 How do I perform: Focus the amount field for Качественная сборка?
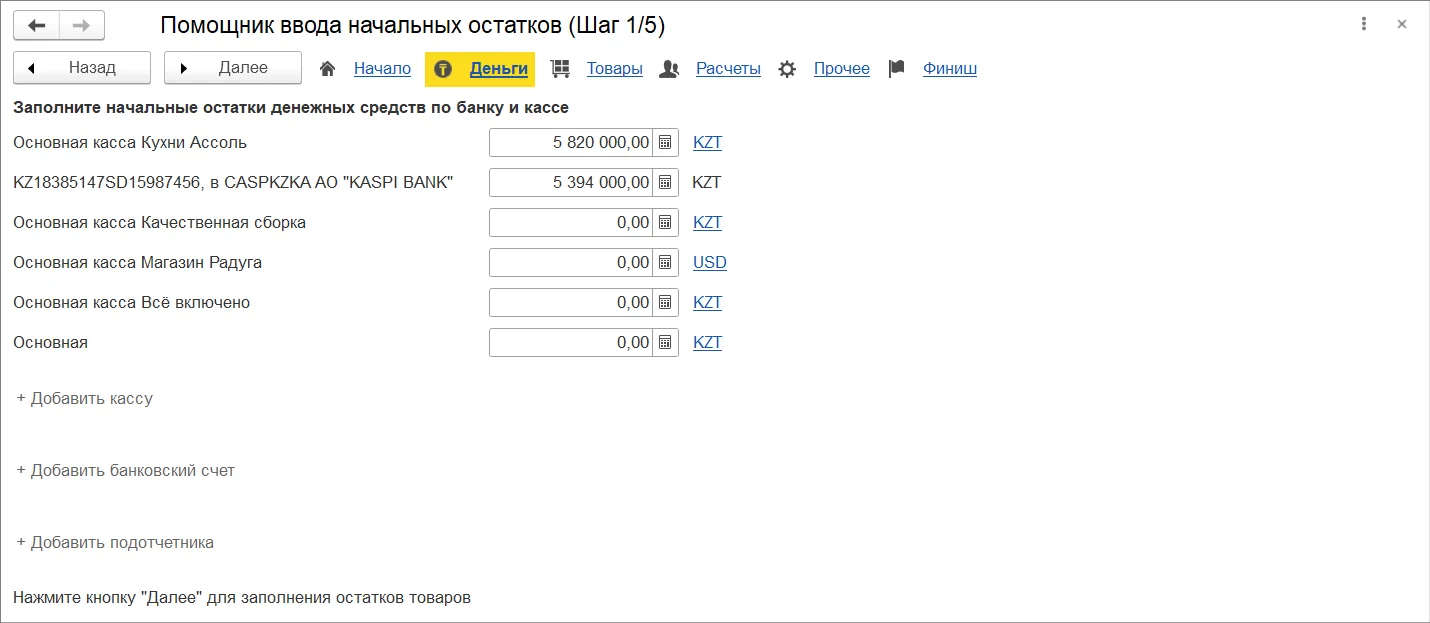(x=571, y=223)
